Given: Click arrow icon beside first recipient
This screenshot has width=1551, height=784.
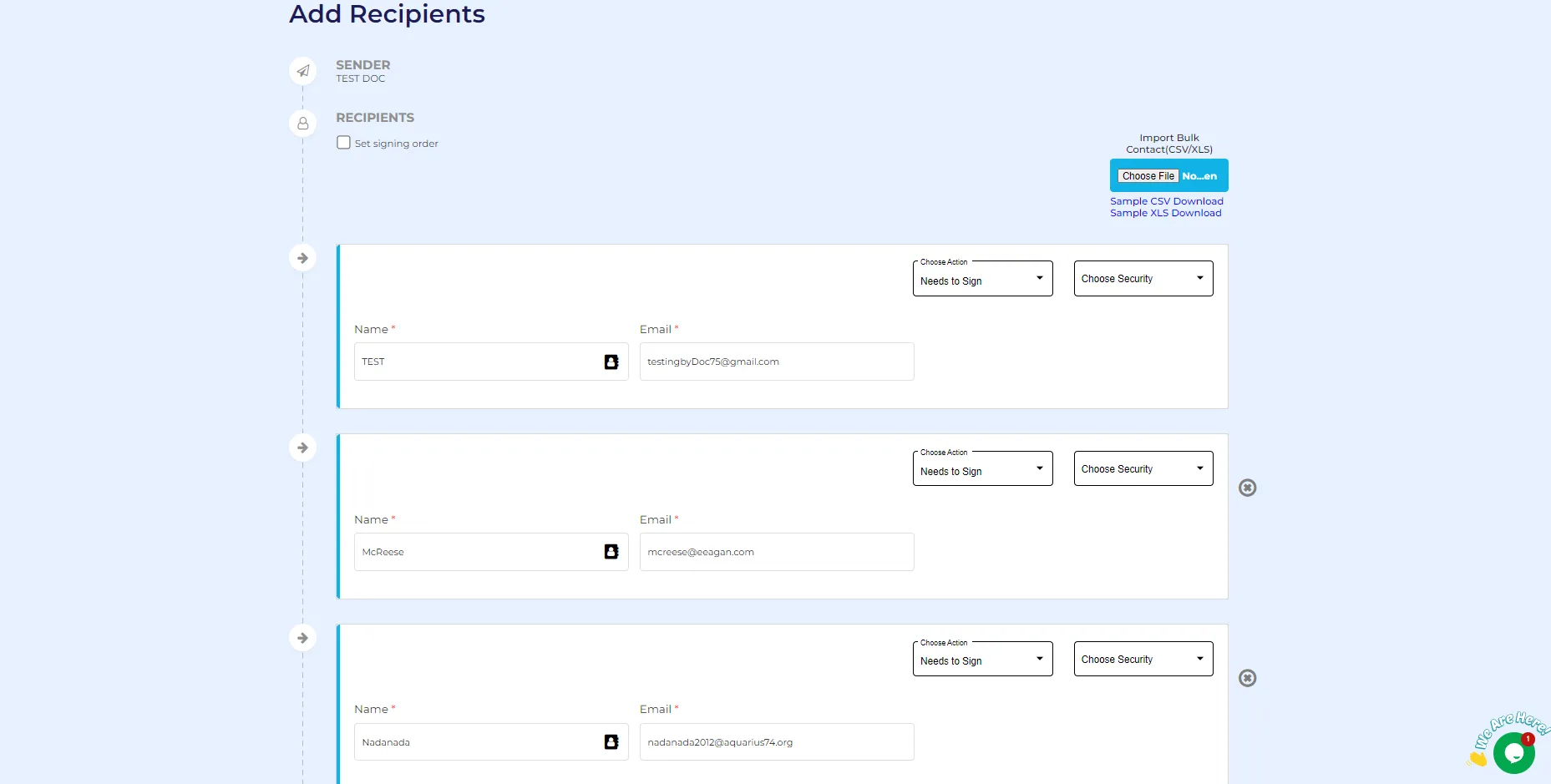Looking at the screenshot, I should click(302, 258).
